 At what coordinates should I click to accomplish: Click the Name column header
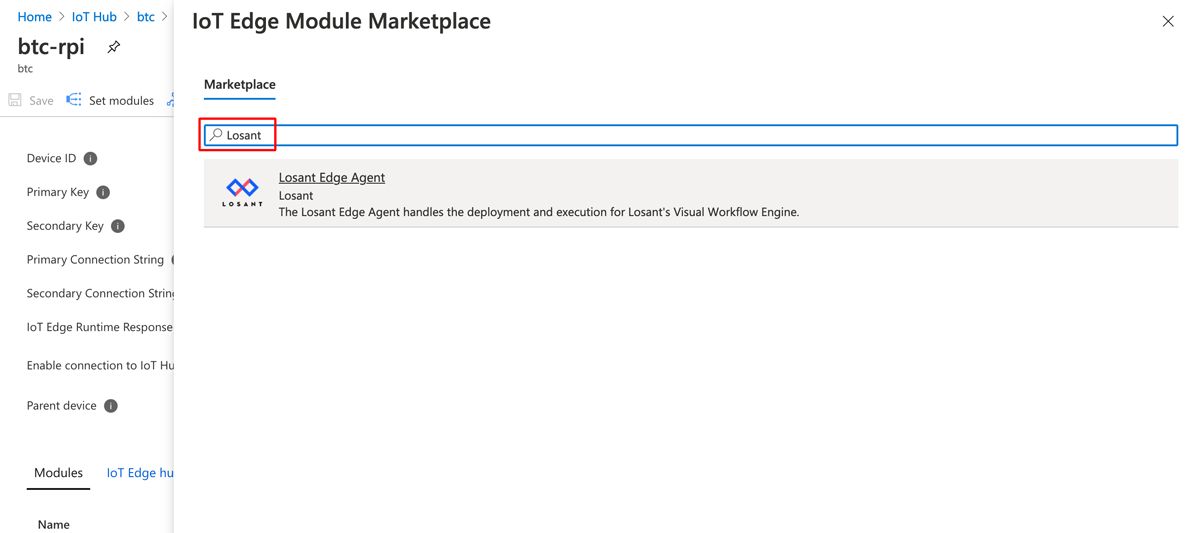click(54, 524)
